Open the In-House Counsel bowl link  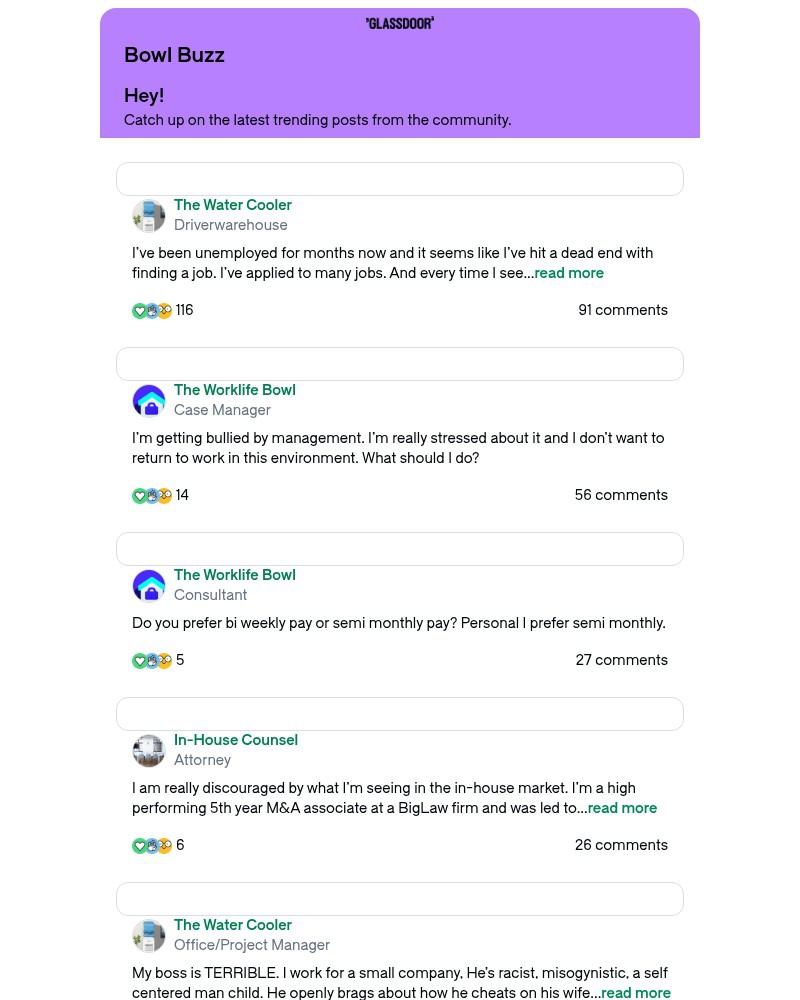[x=236, y=740]
